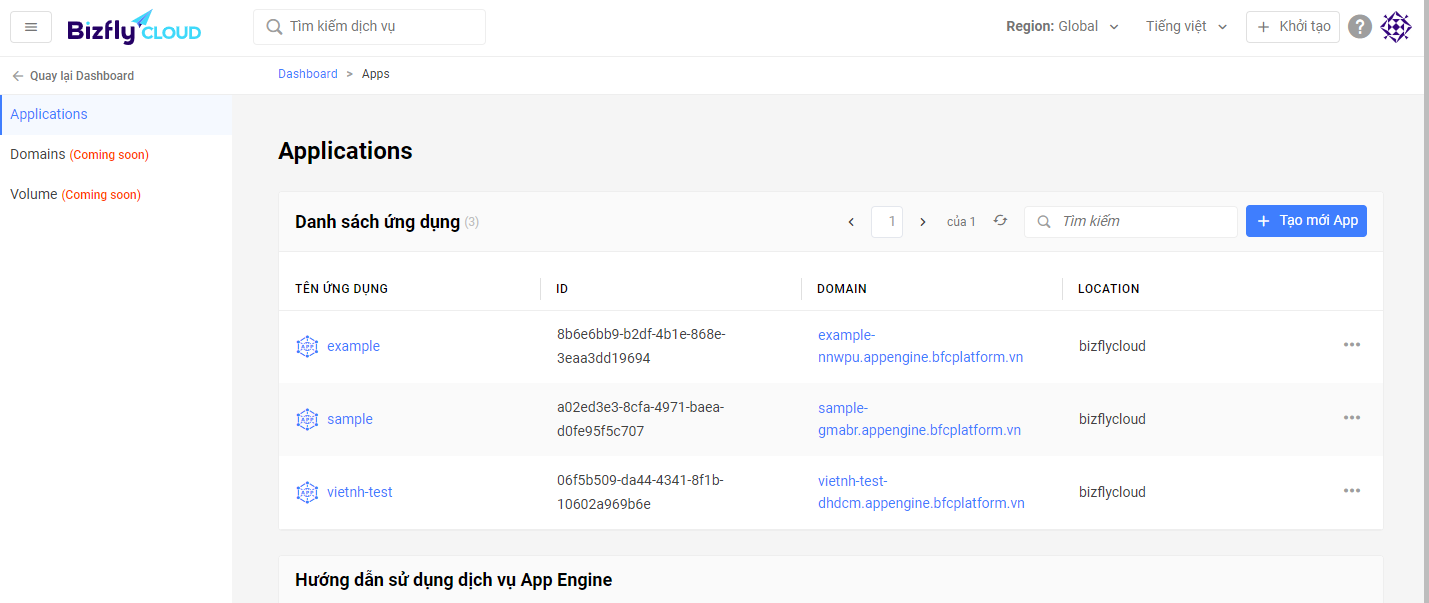This screenshot has height=603, width=1429.
Task: Select Applications in the sidebar
Action: coord(49,114)
